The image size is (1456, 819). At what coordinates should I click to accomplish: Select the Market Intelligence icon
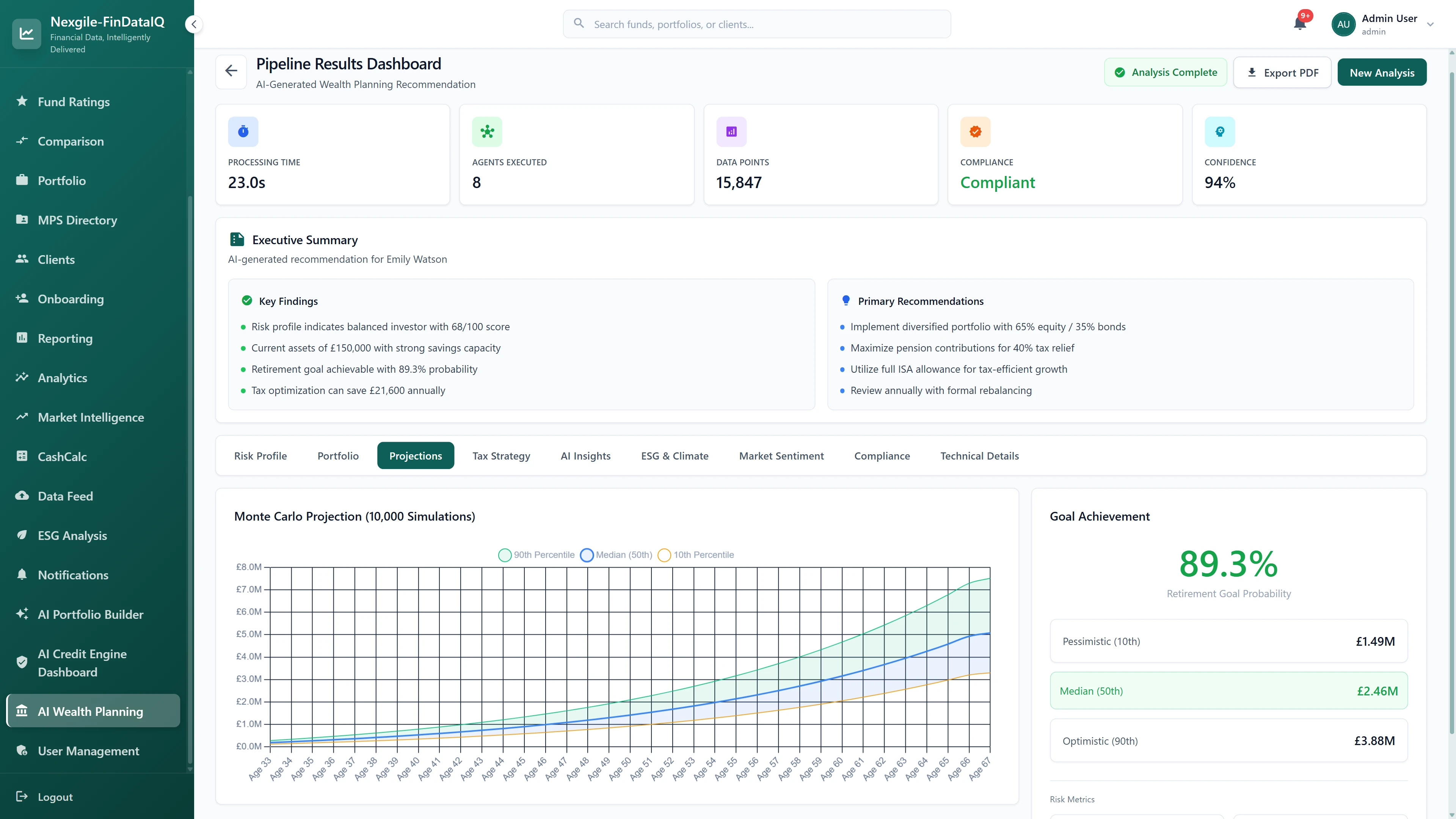23,417
